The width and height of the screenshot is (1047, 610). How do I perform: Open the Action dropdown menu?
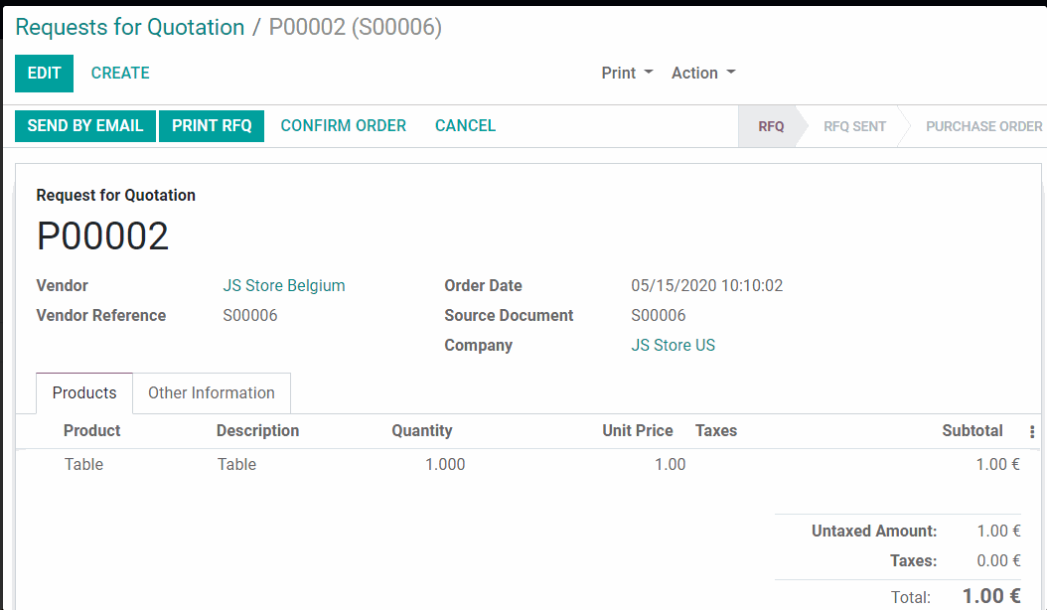(x=703, y=73)
